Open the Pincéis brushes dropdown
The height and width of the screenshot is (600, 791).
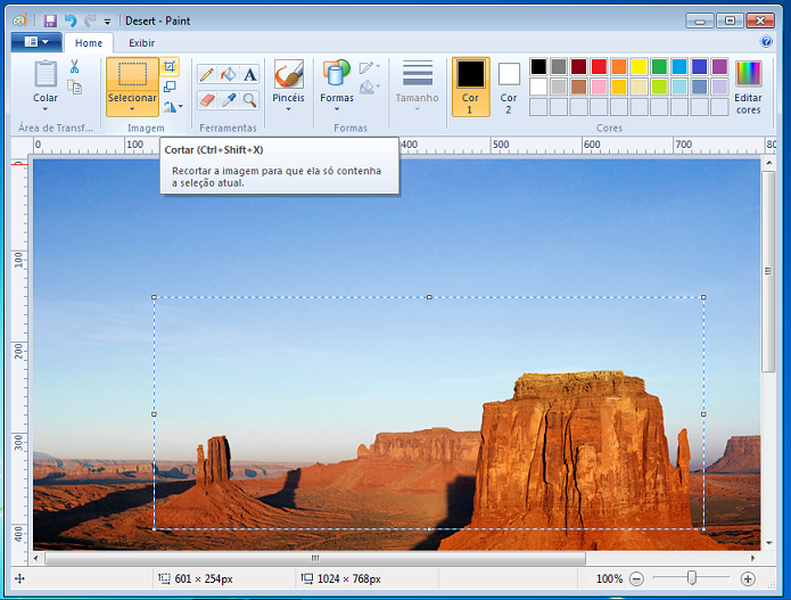(x=288, y=109)
